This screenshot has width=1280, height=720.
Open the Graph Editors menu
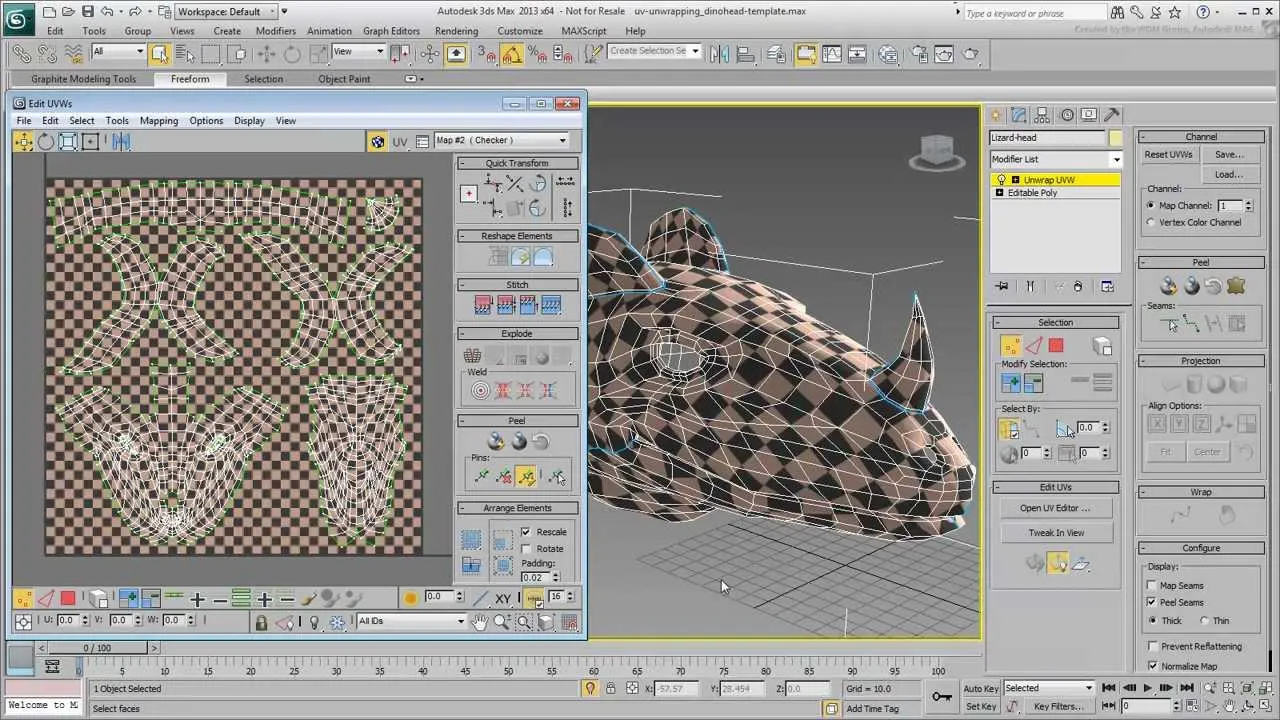391,31
